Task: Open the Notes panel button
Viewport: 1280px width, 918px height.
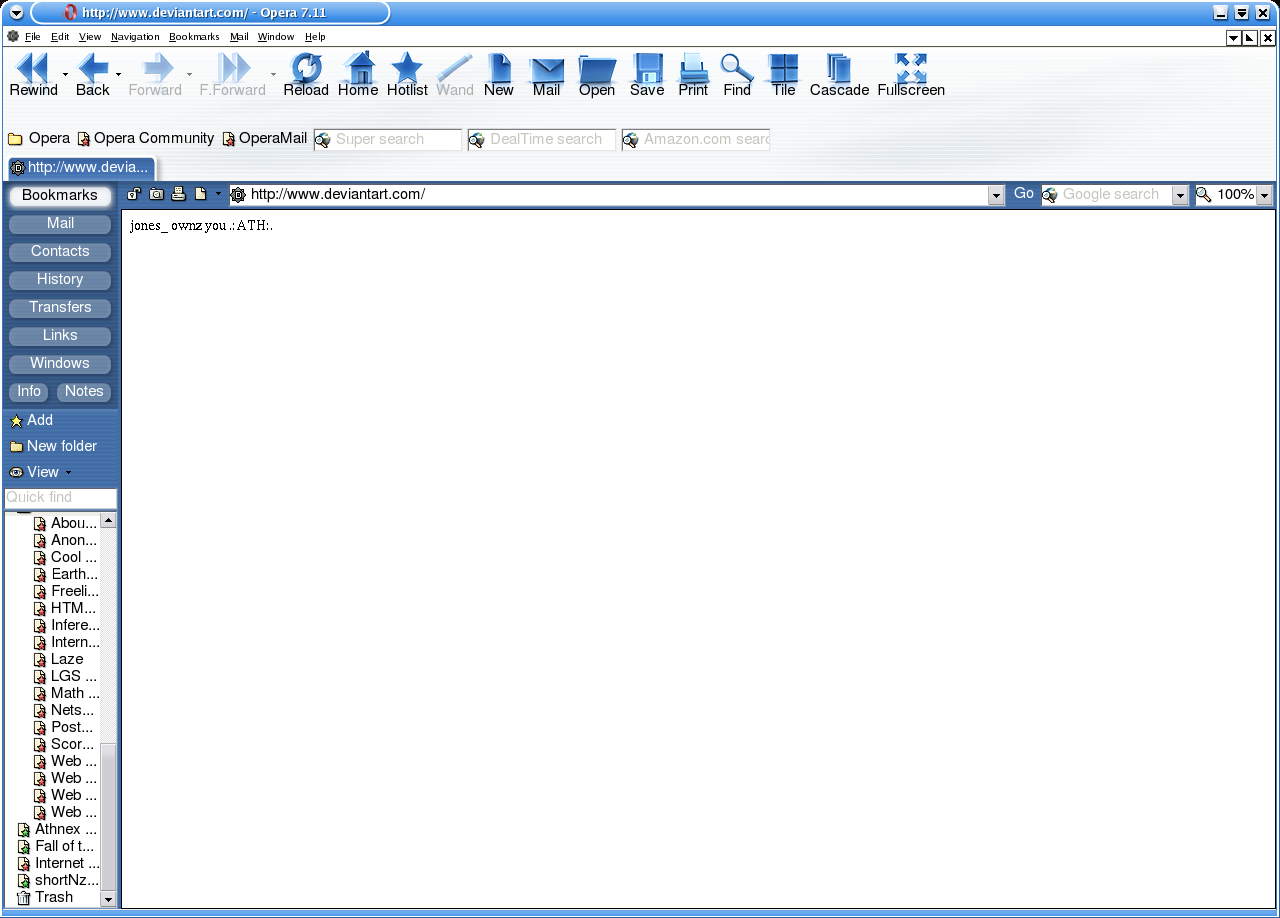Action: coord(84,391)
